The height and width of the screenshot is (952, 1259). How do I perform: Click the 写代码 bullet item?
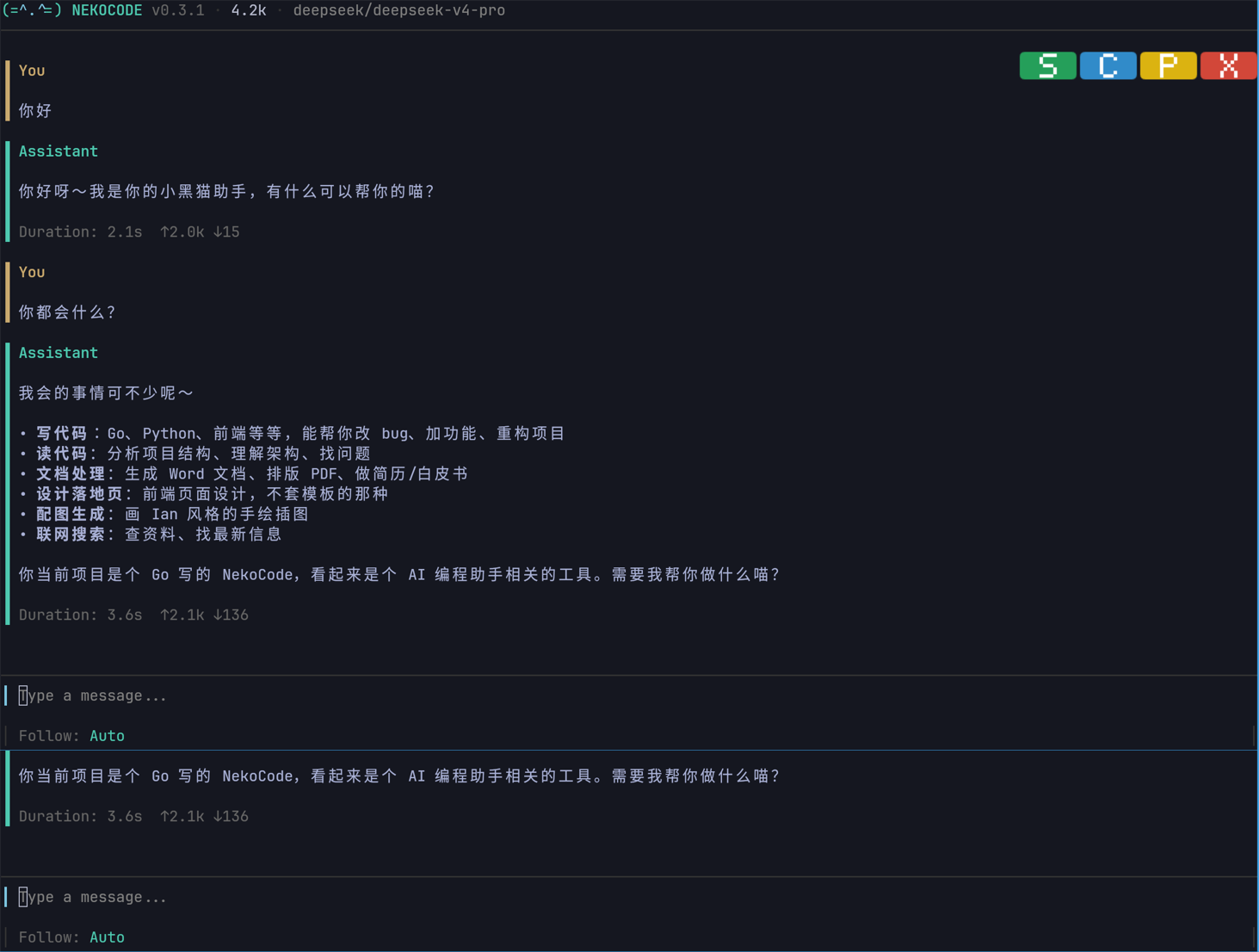click(x=293, y=433)
